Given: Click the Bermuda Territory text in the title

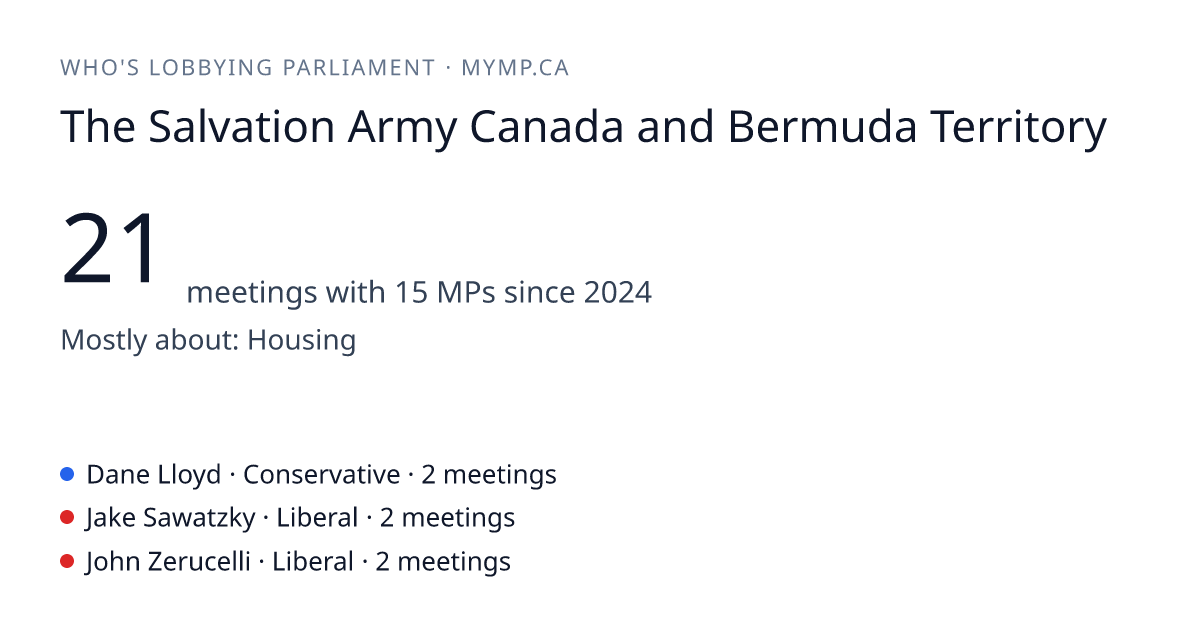Looking at the screenshot, I should (x=917, y=128).
